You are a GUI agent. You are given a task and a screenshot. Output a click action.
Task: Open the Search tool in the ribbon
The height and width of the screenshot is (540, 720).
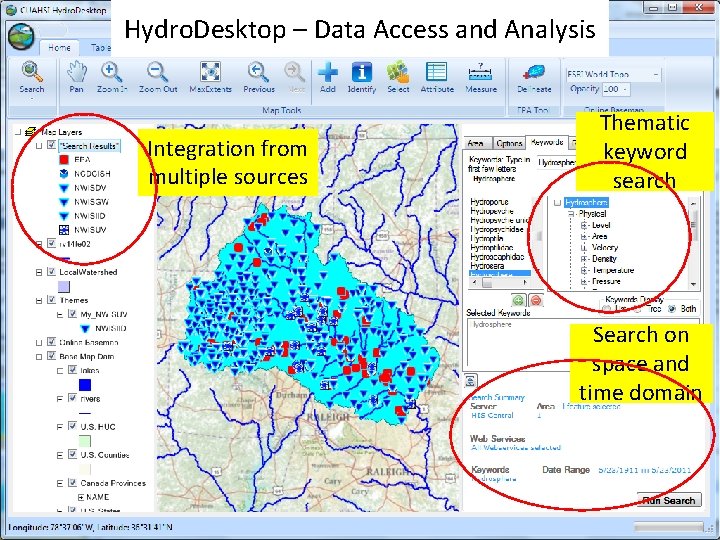(x=32, y=78)
